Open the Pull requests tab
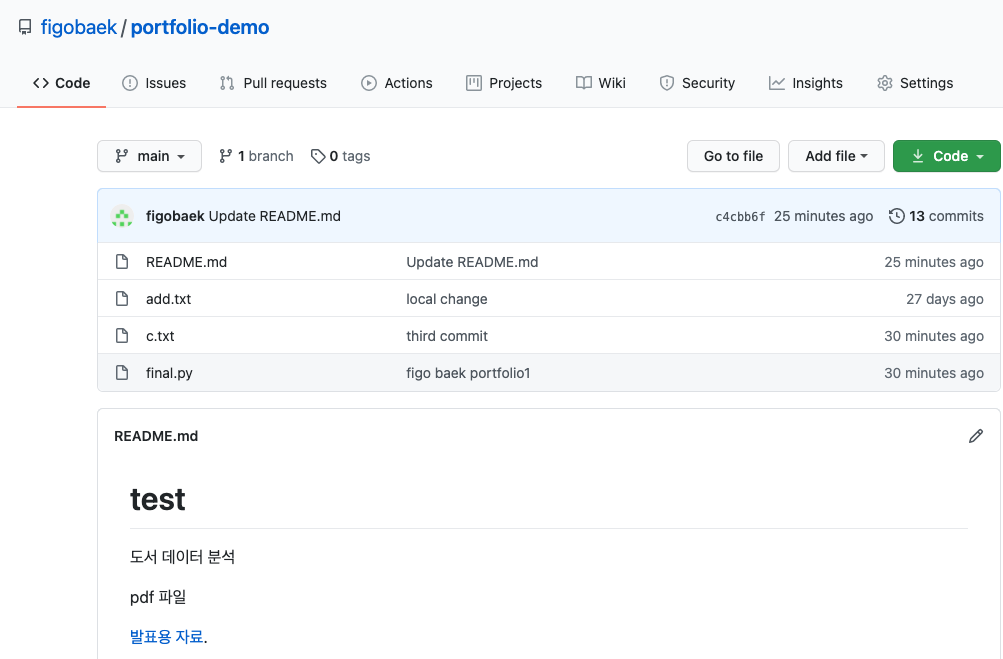1003x659 pixels. (273, 83)
